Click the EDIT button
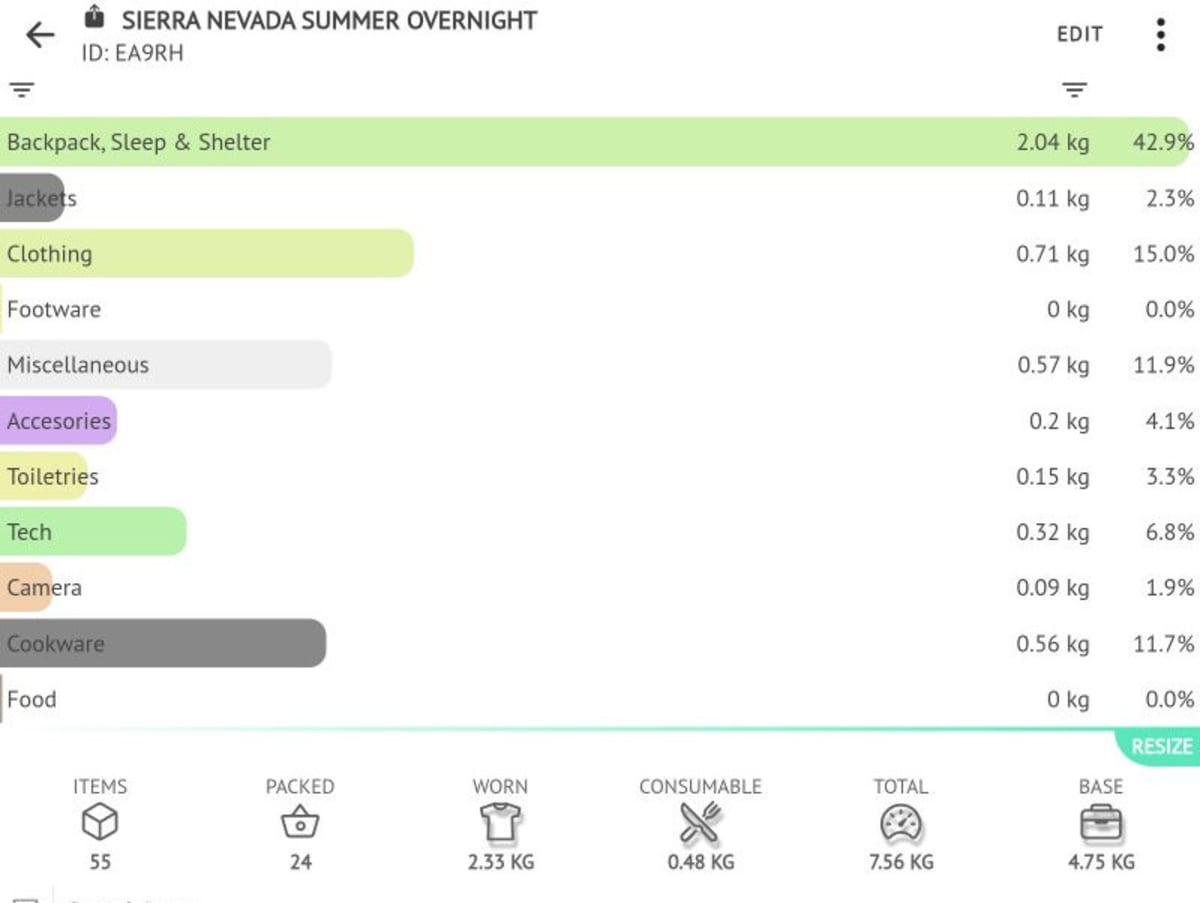 point(1078,34)
